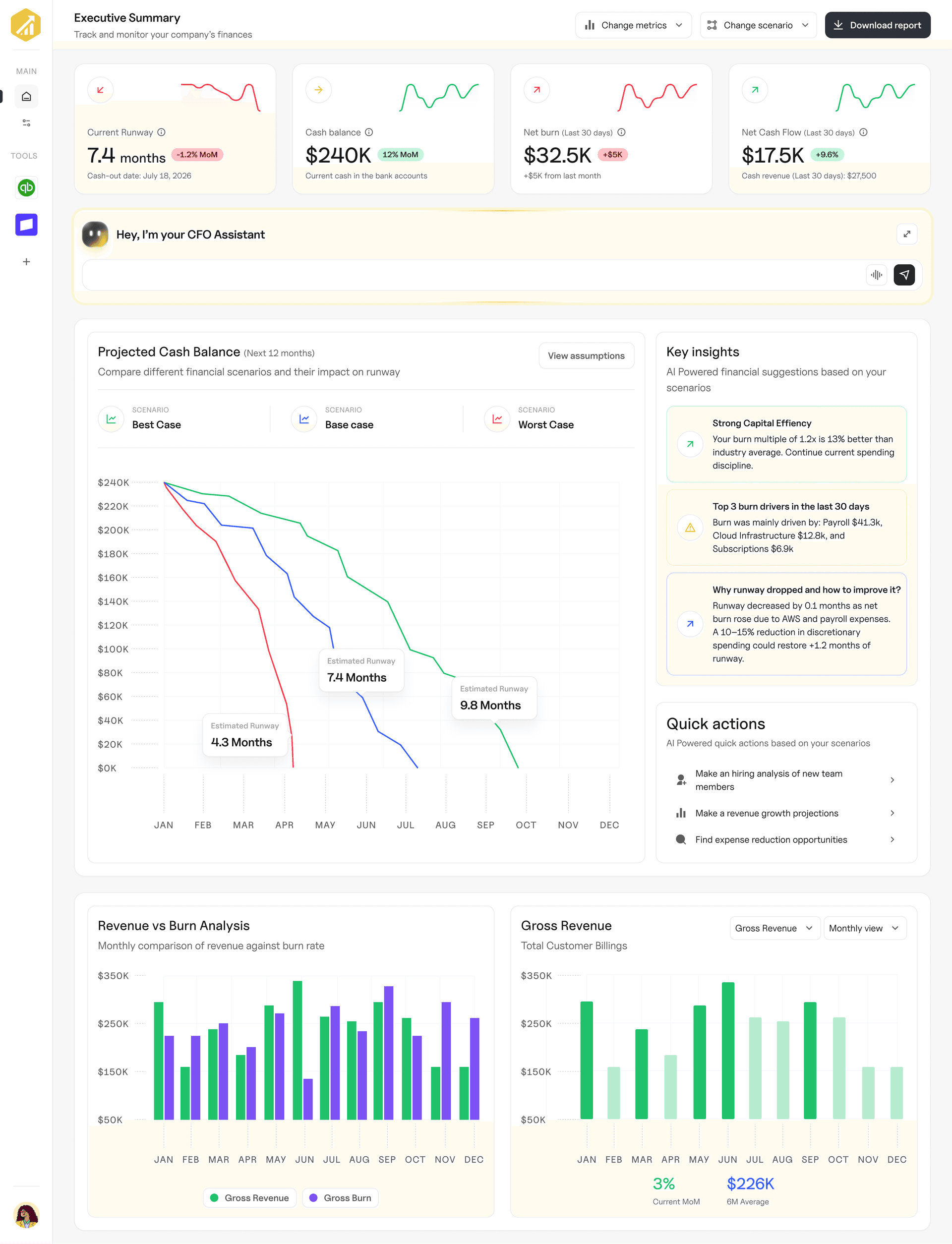This screenshot has height=1244, width=952.
Task: Add a new tool with plus icon
Action: pyautogui.click(x=26, y=262)
